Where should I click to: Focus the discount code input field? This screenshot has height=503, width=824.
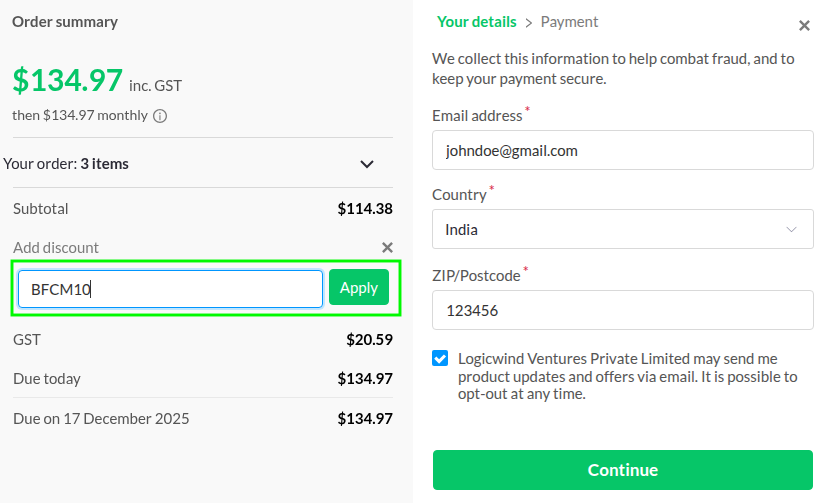[170, 289]
